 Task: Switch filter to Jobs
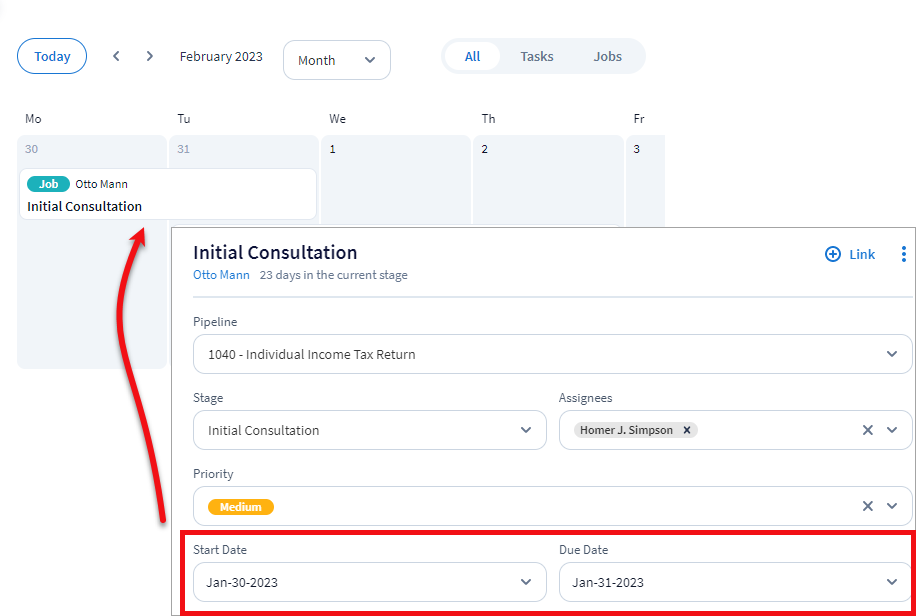click(x=608, y=56)
